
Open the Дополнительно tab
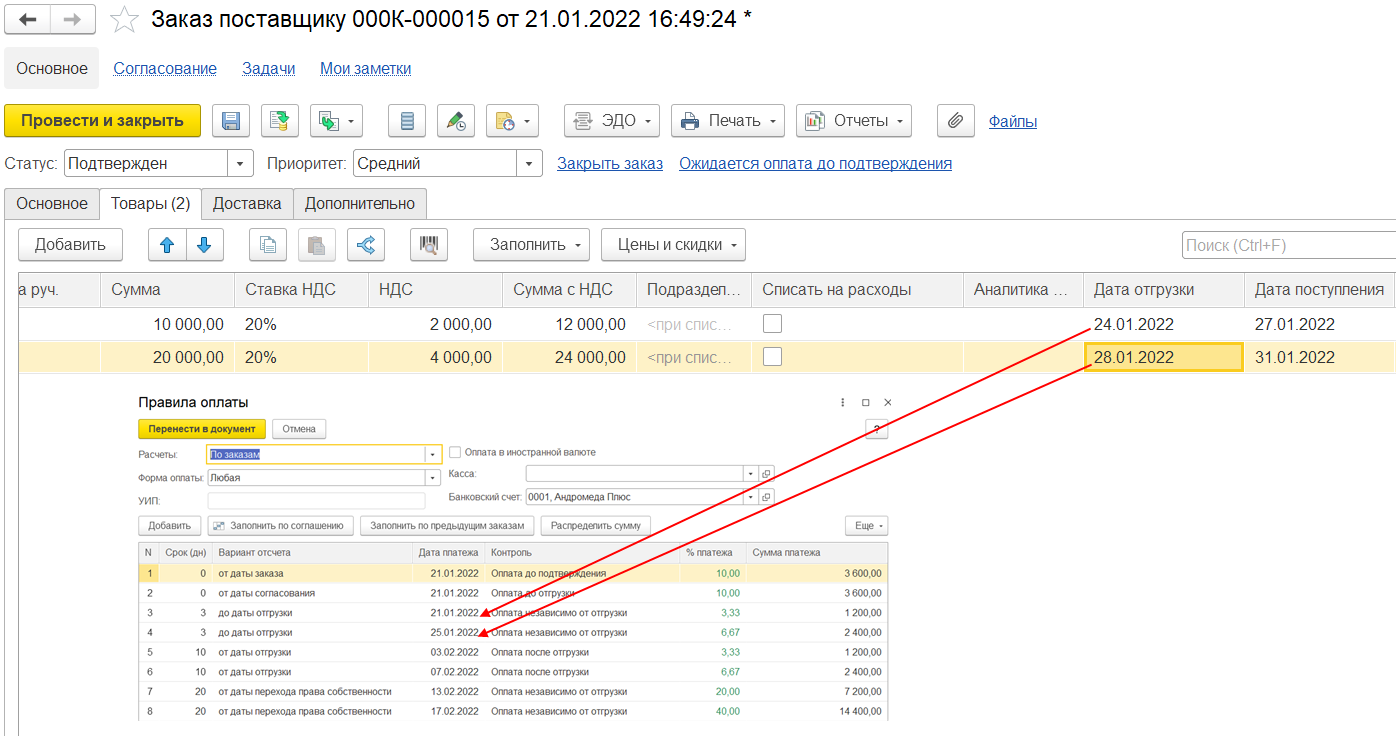pos(360,204)
